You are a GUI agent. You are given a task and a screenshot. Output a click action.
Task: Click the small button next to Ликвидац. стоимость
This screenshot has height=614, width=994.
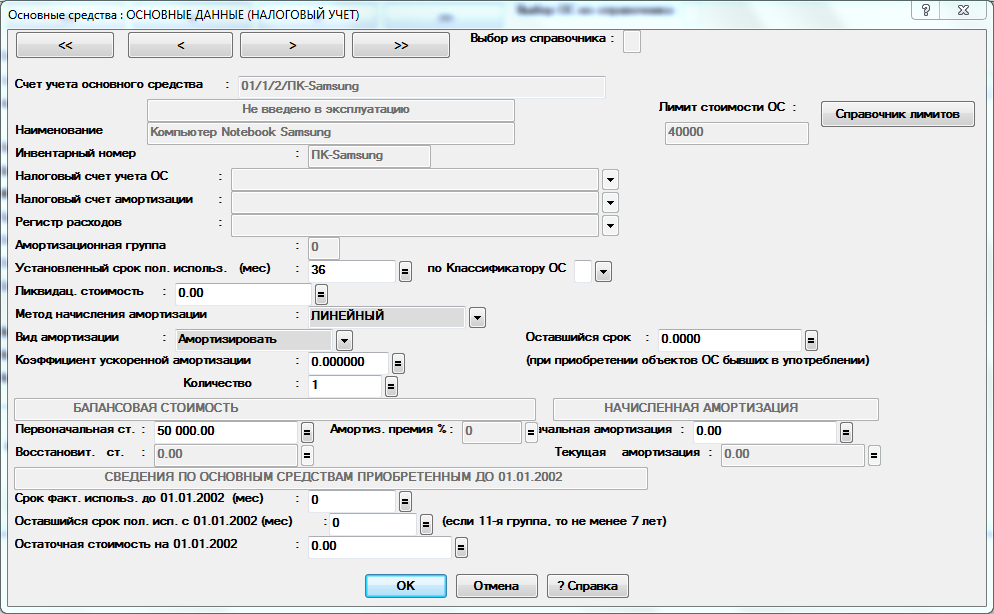pyautogui.click(x=321, y=294)
